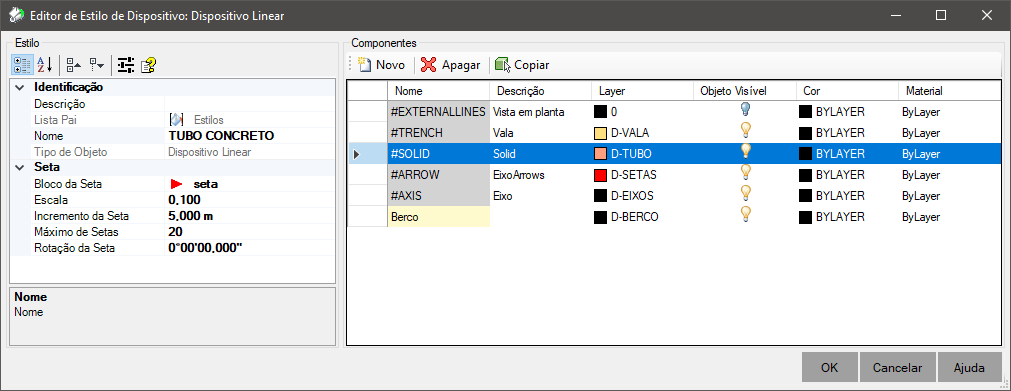
Task: Select the #TRENCH name cell
Action: tap(438, 133)
